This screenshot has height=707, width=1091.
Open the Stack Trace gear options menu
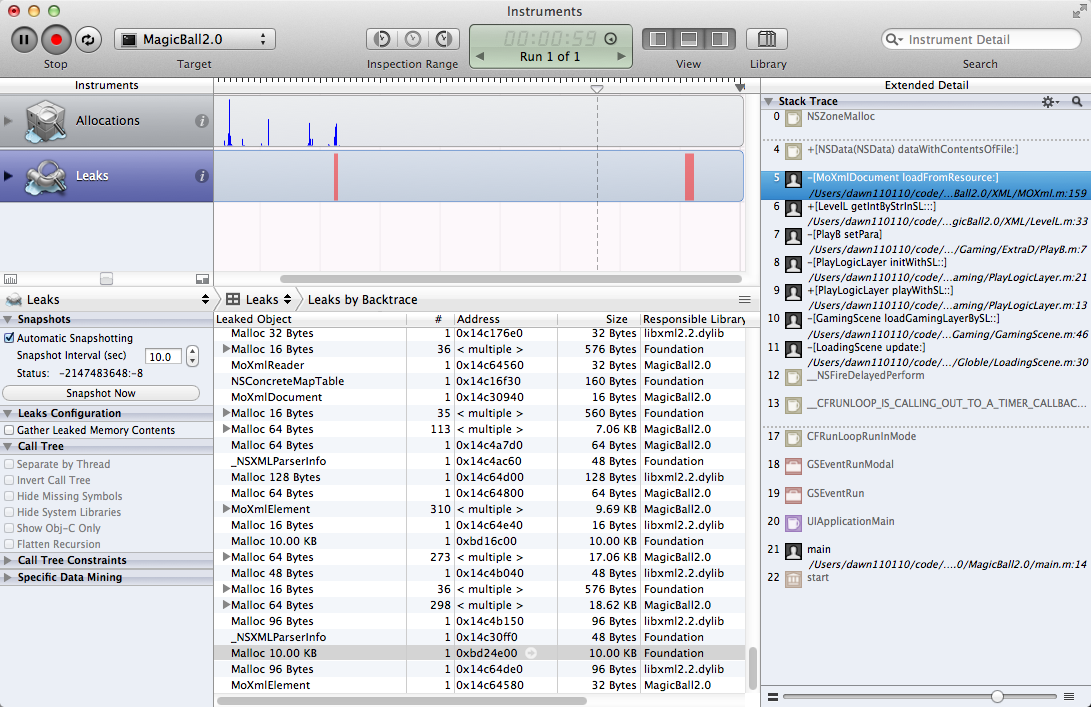click(x=1050, y=102)
